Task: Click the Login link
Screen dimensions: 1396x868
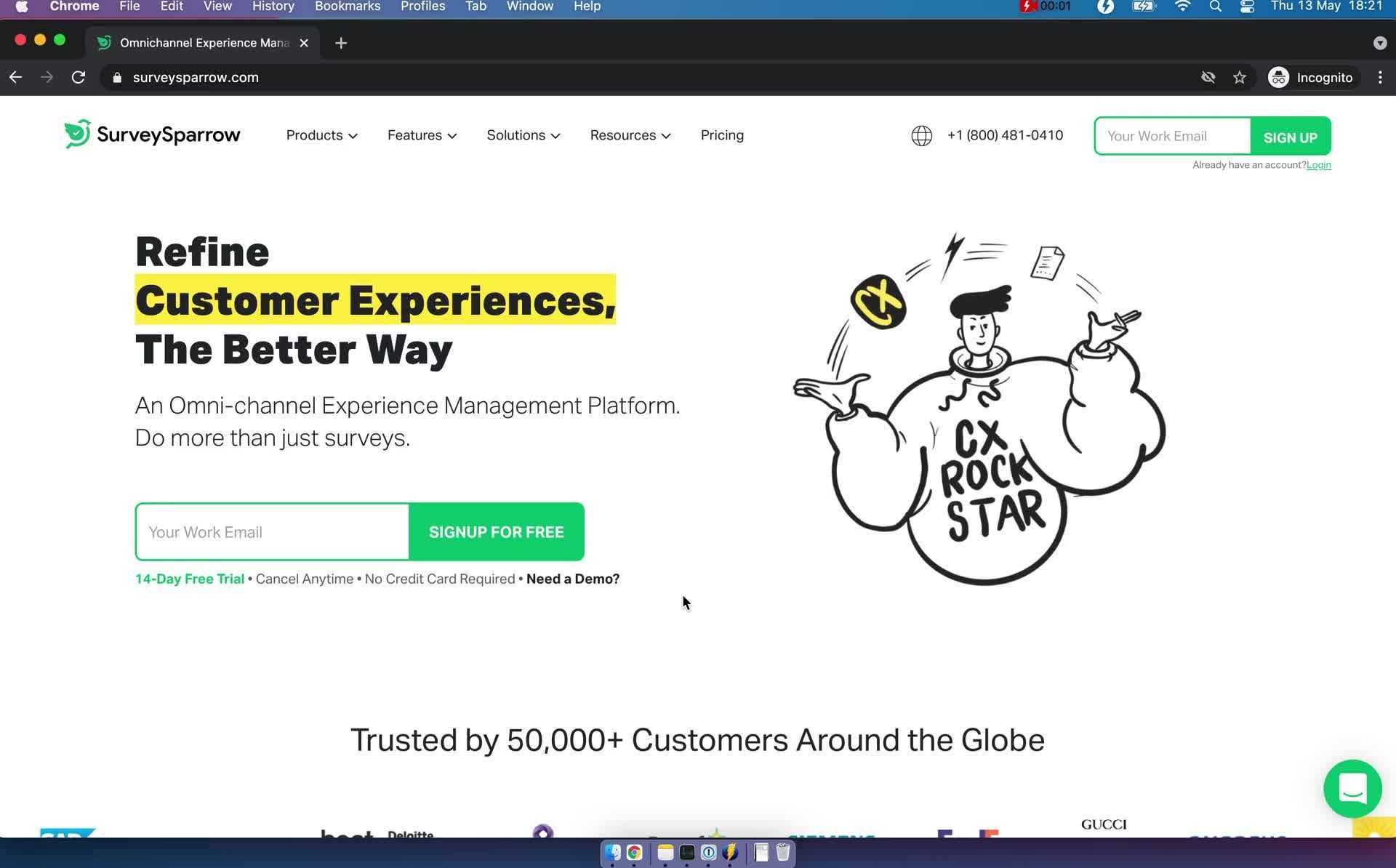Action: coord(1318,165)
